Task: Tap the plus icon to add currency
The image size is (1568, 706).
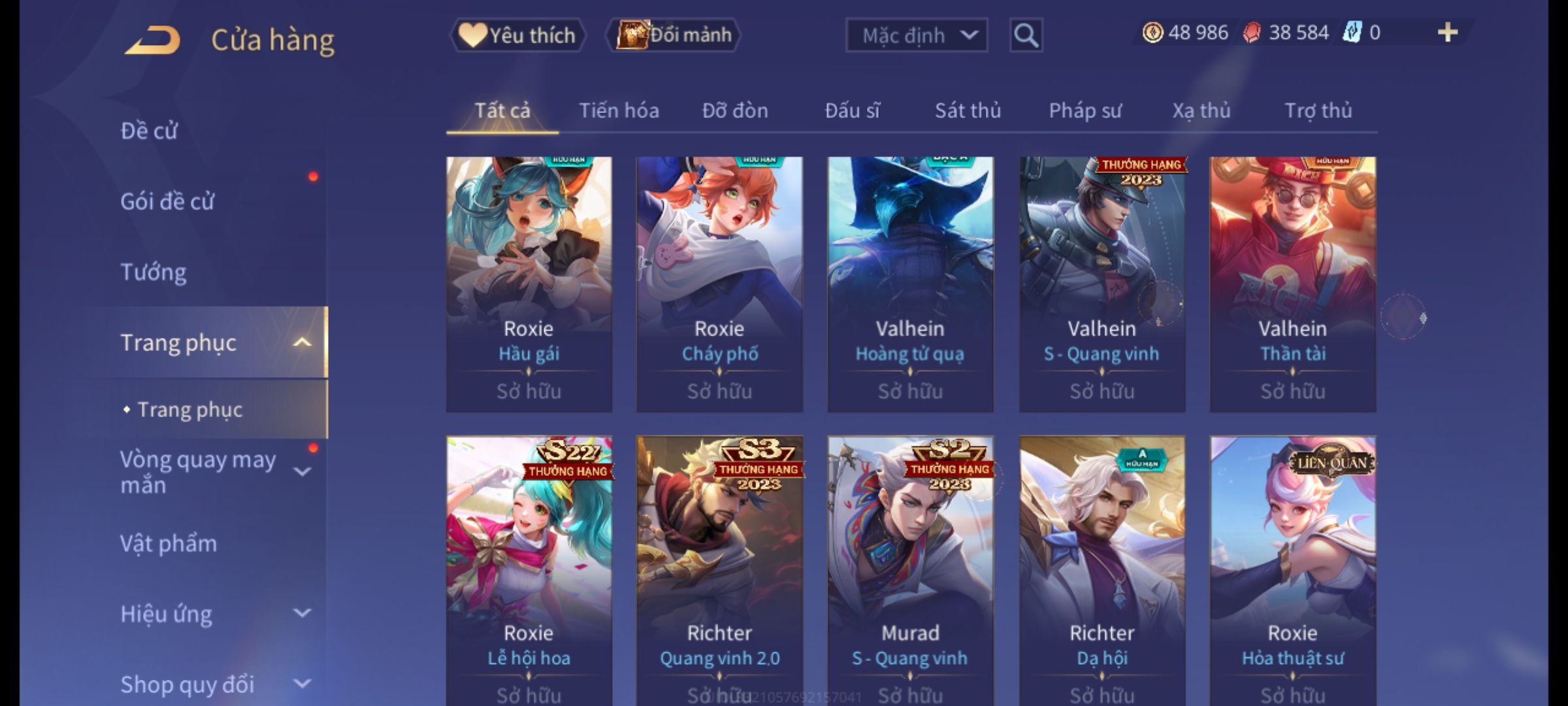Action: pyautogui.click(x=1448, y=32)
